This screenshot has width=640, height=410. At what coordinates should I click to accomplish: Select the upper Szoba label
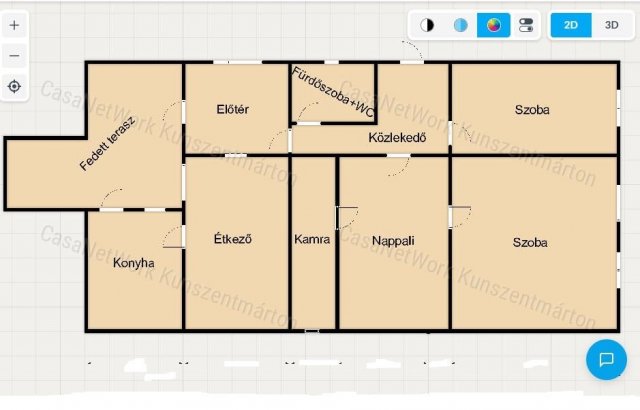coord(532,110)
